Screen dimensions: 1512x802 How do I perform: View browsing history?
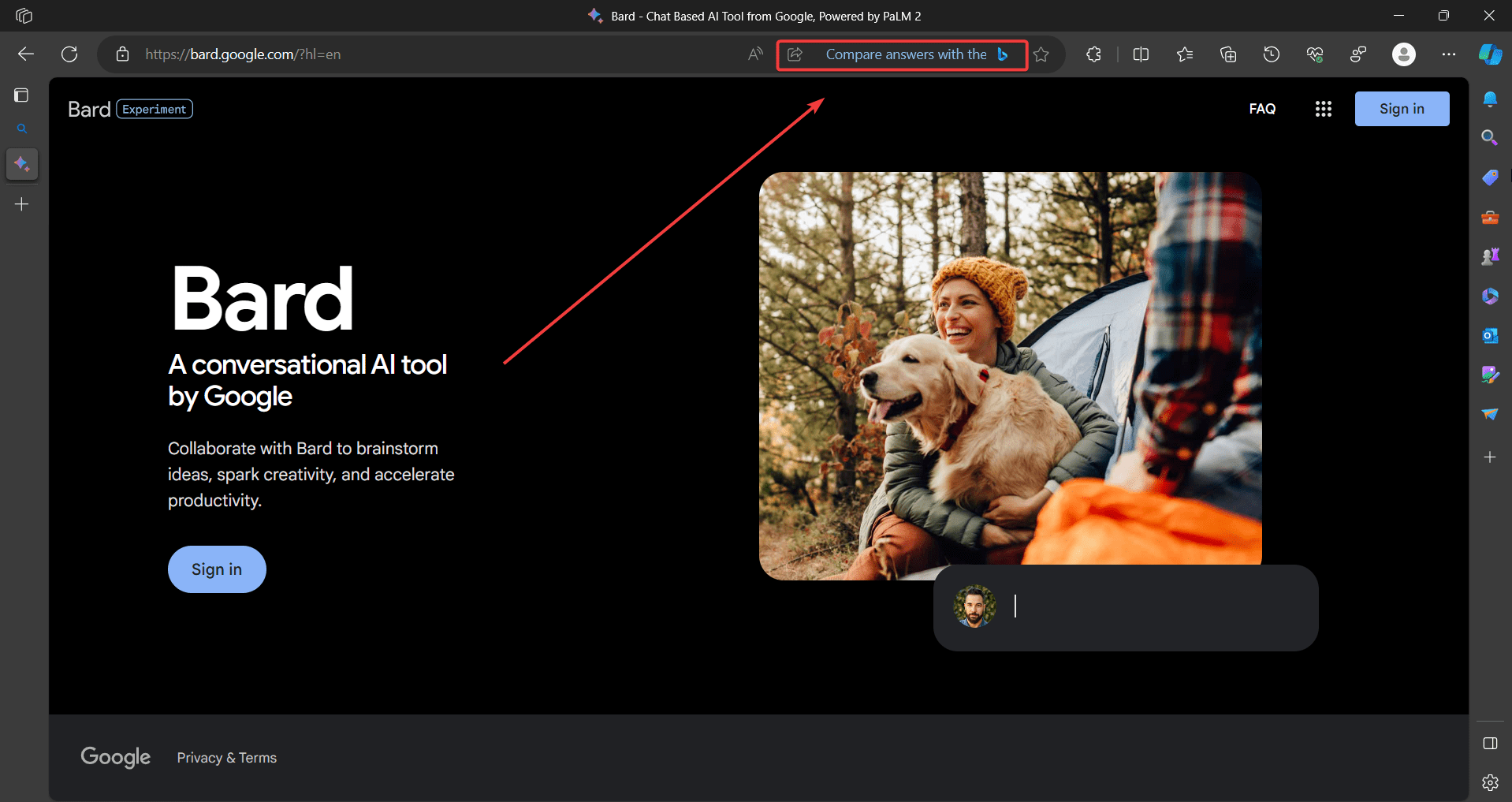pos(1272,54)
